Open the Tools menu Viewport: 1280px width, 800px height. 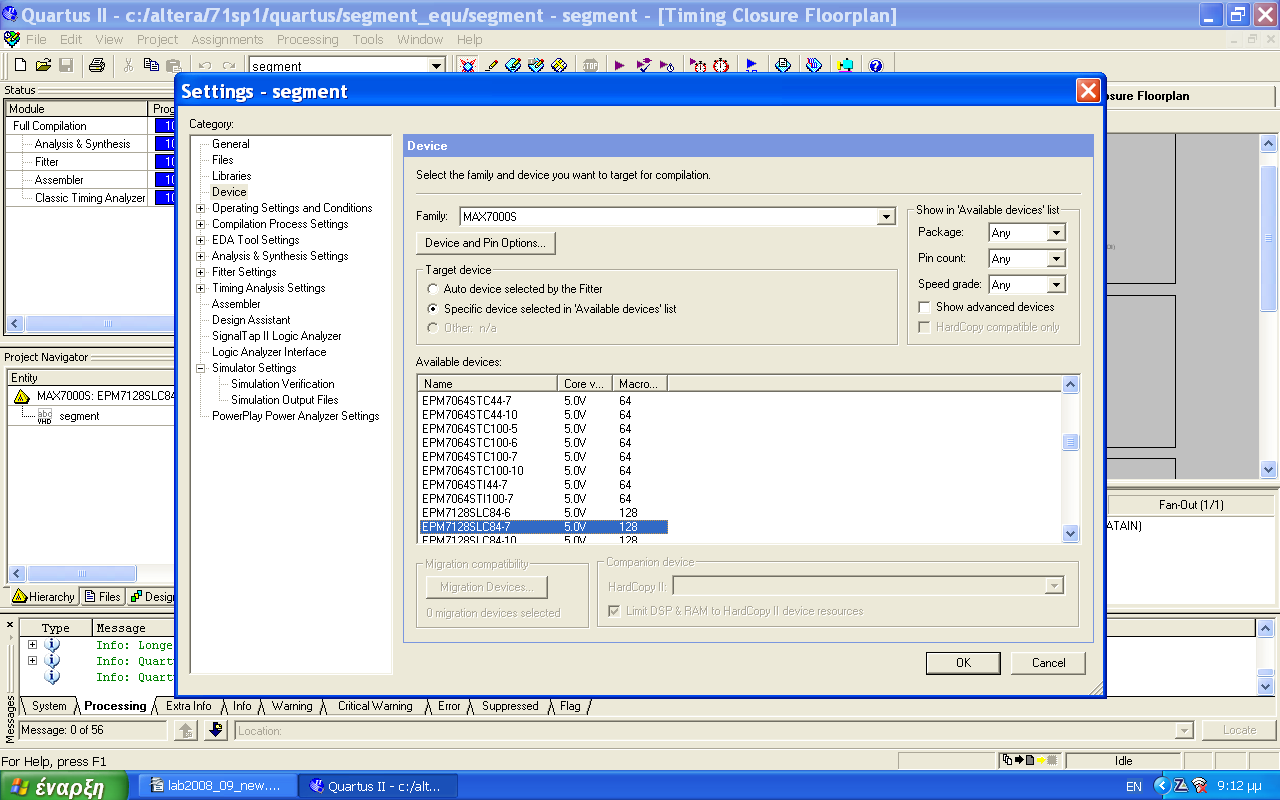(x=368, y=40)
